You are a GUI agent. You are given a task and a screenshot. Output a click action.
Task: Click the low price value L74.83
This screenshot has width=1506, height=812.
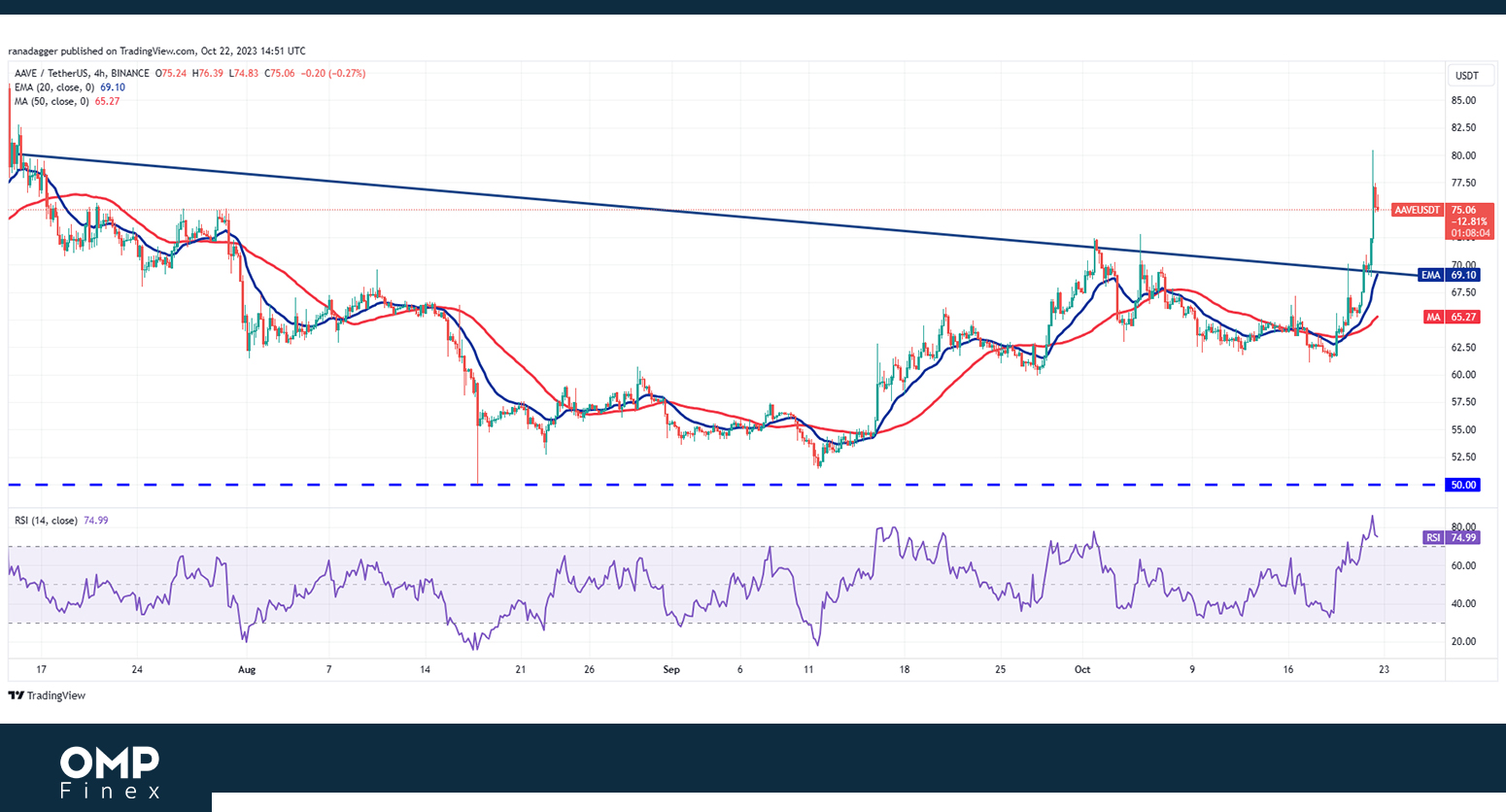click(x=243, y=73)
